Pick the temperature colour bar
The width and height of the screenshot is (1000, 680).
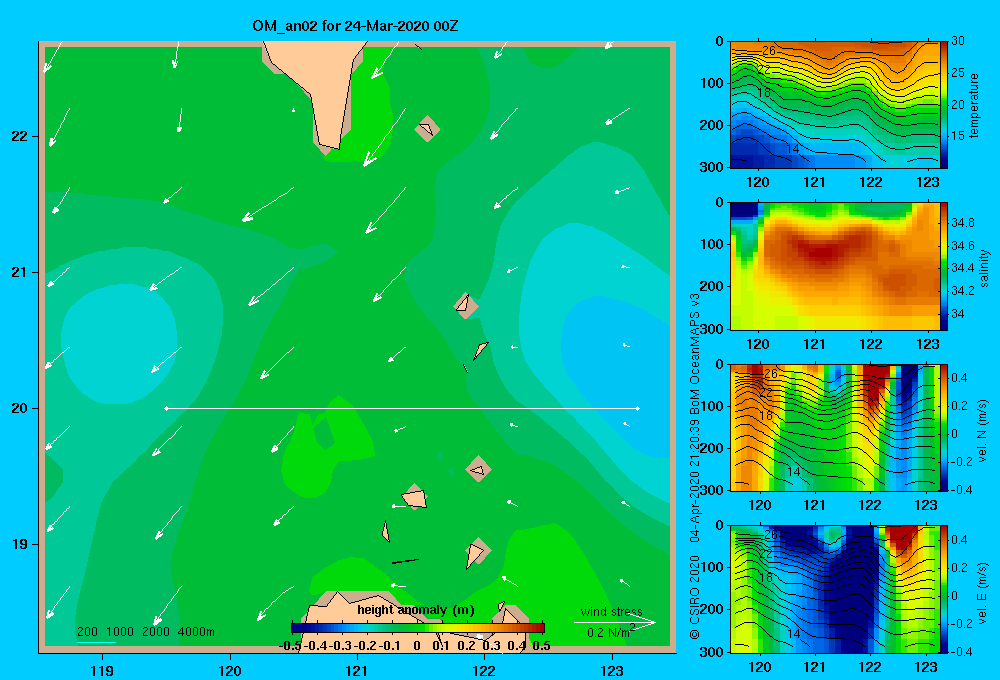pyautogui.click(x=944, y=105)
